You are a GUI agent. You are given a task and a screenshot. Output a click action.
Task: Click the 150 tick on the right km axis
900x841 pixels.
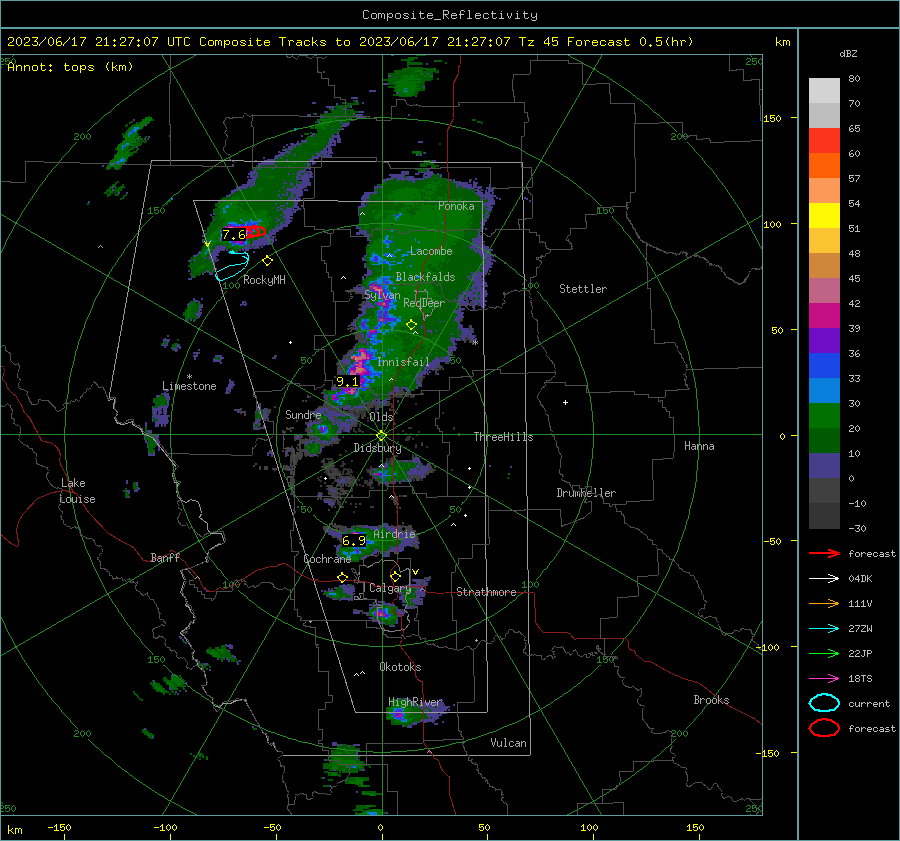coord(772,118)
